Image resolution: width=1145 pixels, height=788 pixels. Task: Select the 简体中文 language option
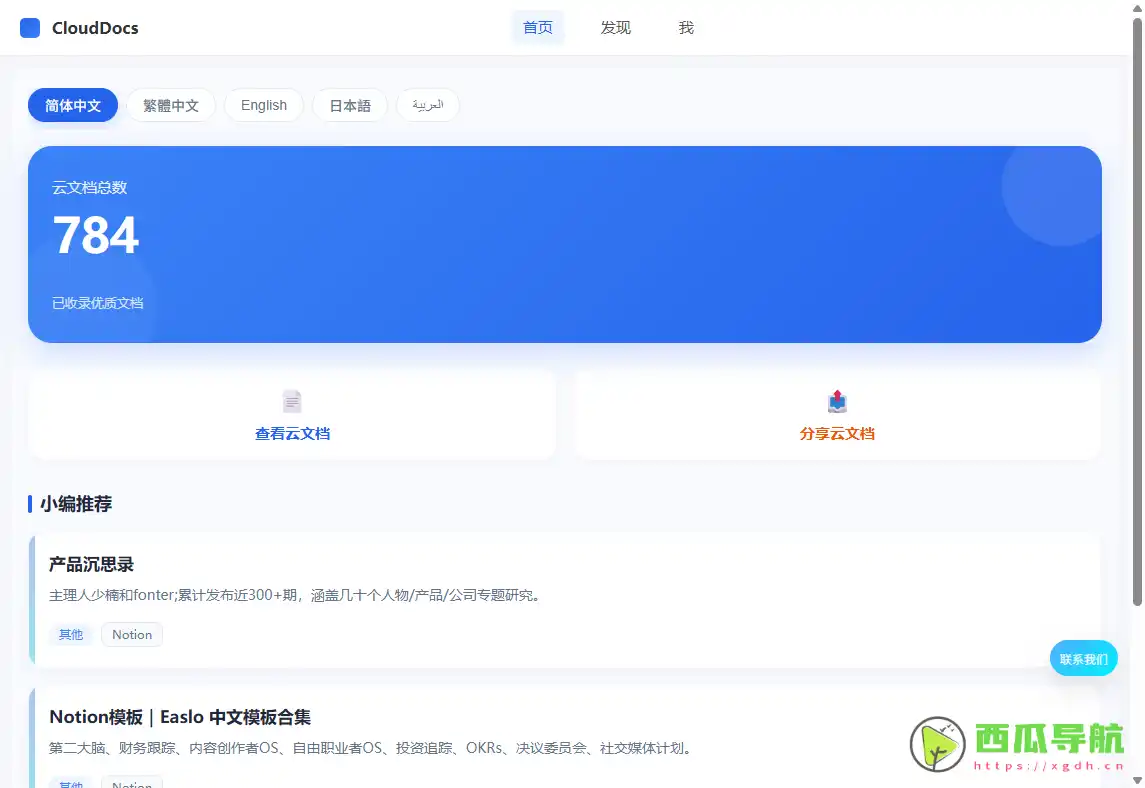coord(72,105)
